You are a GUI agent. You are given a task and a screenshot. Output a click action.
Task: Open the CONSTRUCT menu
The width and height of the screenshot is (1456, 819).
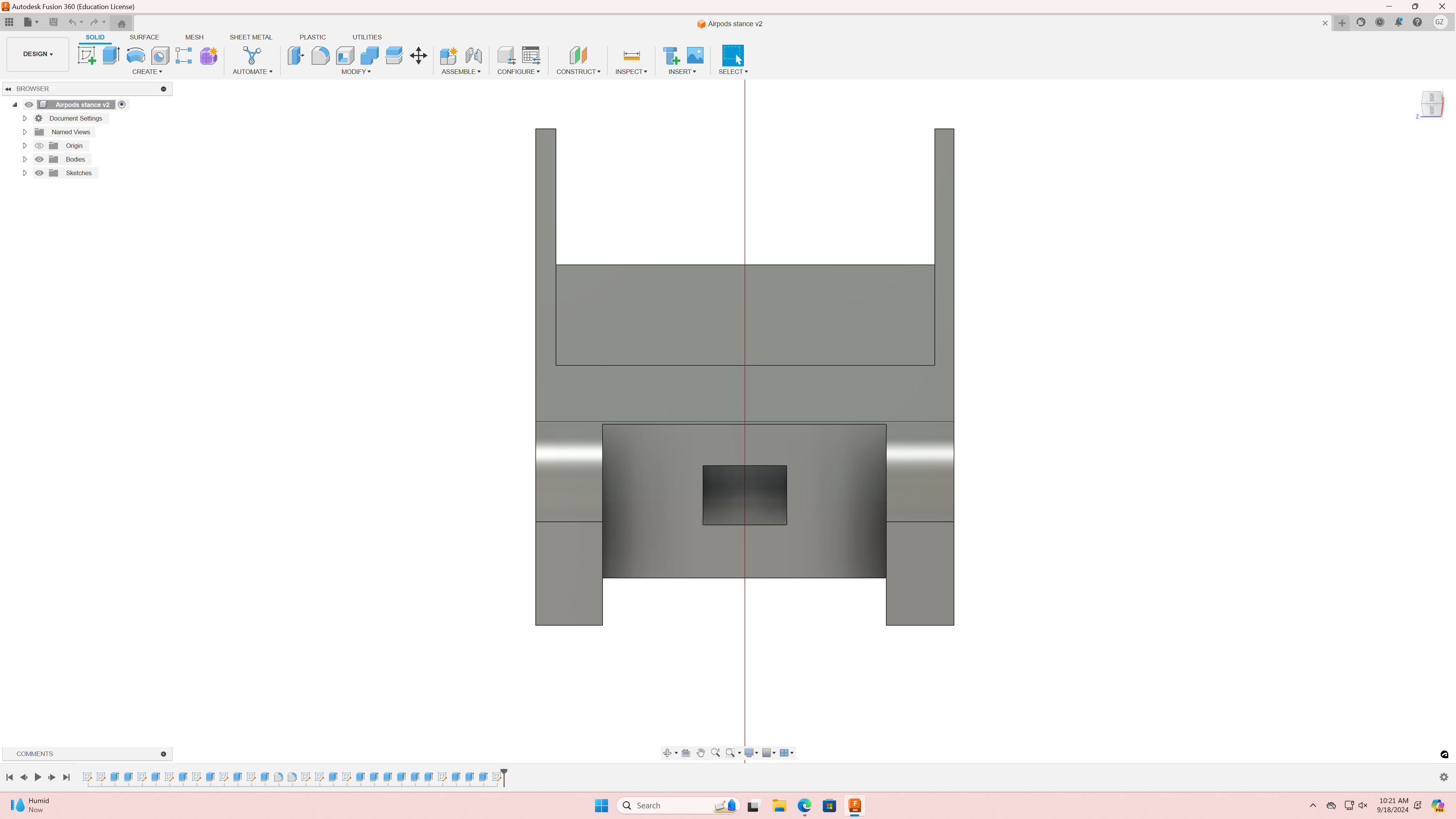[x=578, y=72]
